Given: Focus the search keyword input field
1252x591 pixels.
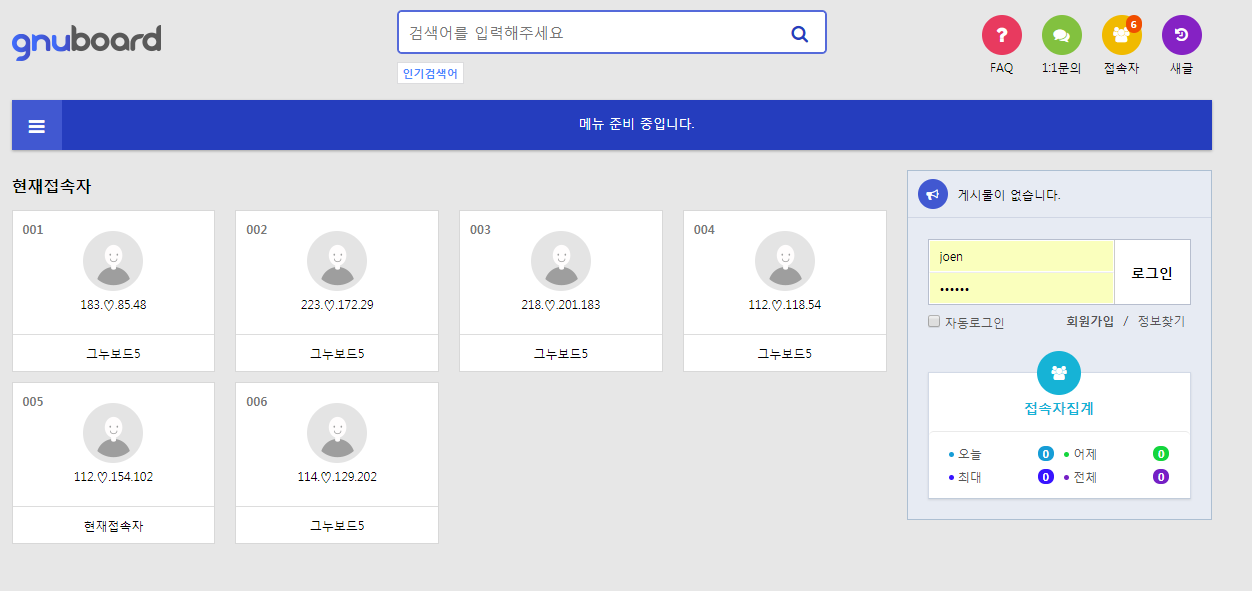Looking at the screenshot, I should (x=590, y=33).
